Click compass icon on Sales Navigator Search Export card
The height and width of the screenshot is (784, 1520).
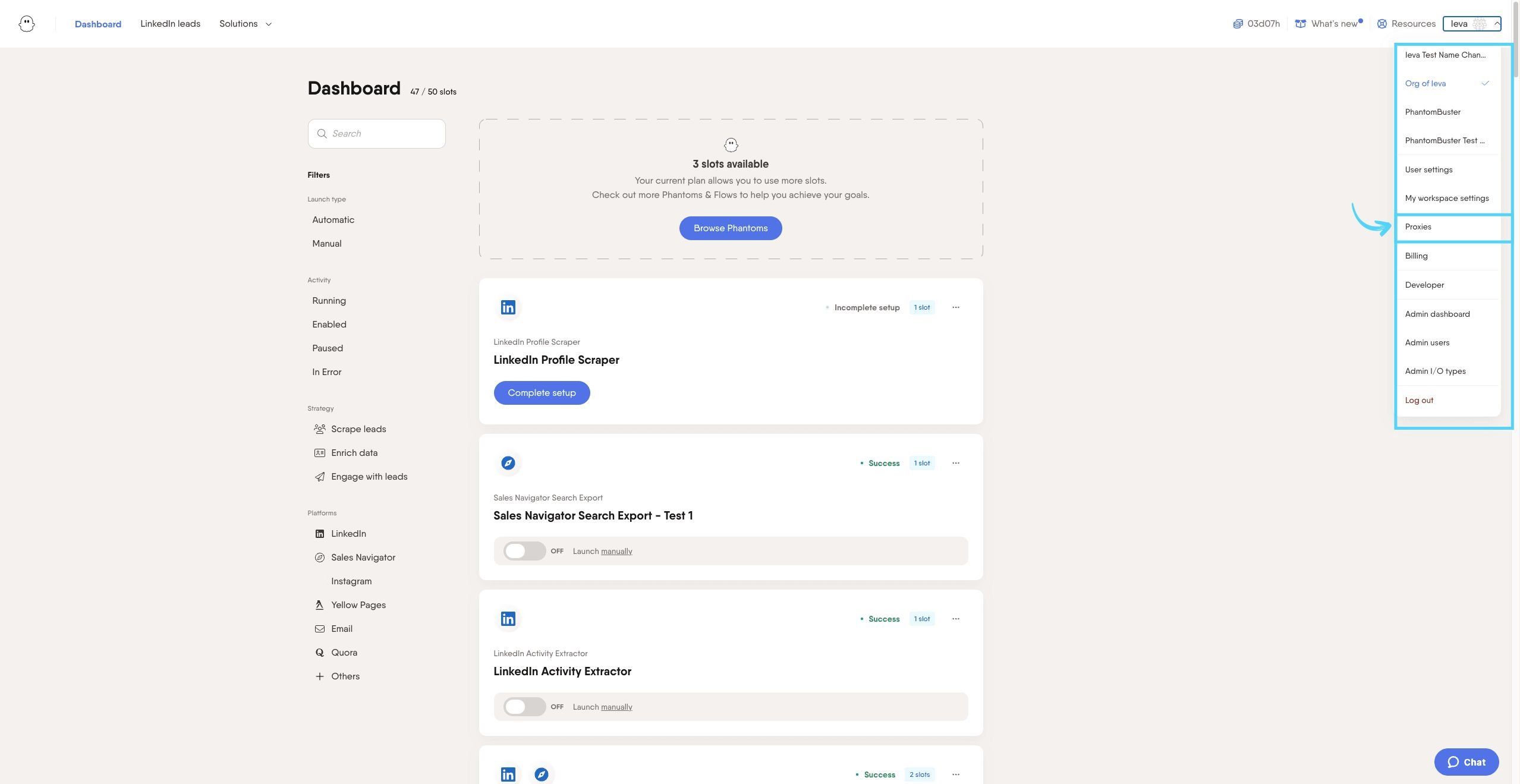508,463
